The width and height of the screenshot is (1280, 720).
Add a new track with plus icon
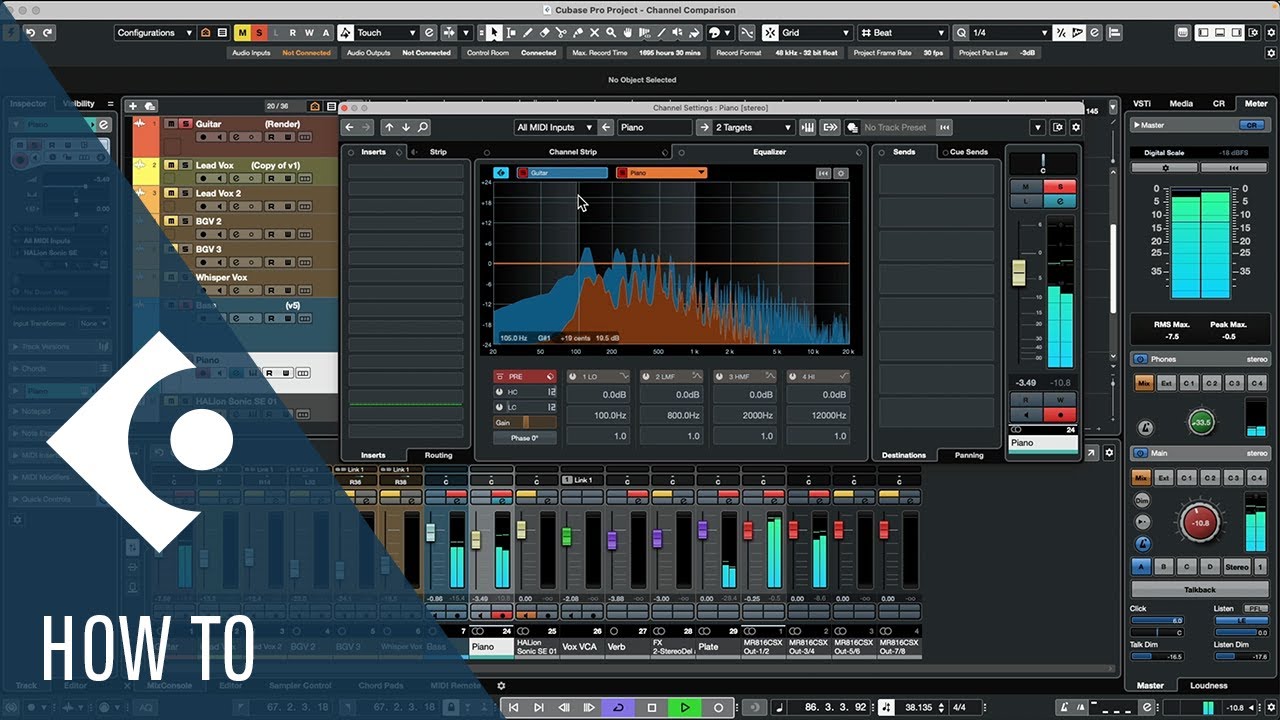coord(133,106)
